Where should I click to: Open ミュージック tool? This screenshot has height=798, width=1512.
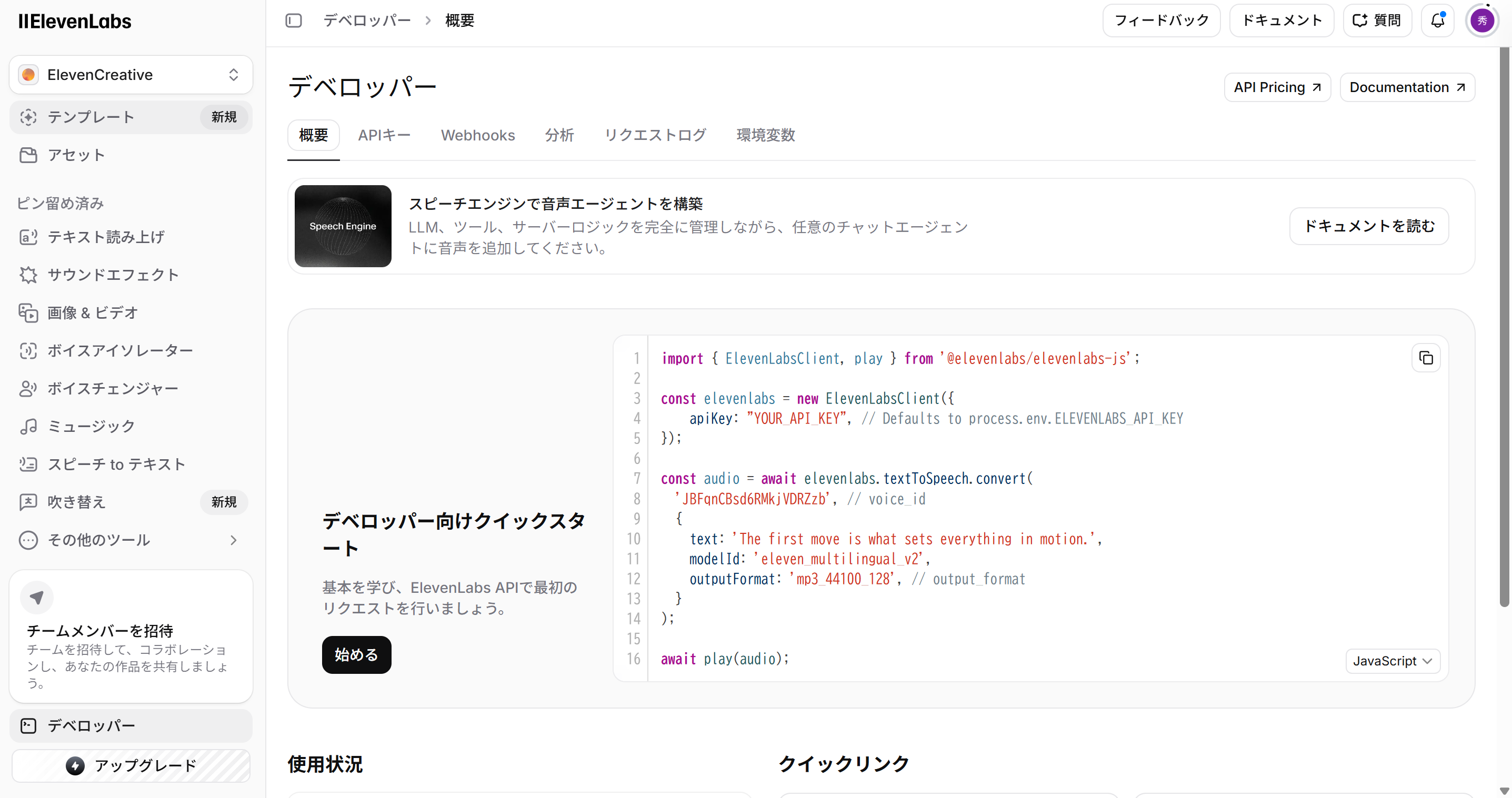(x=131, y=426)
